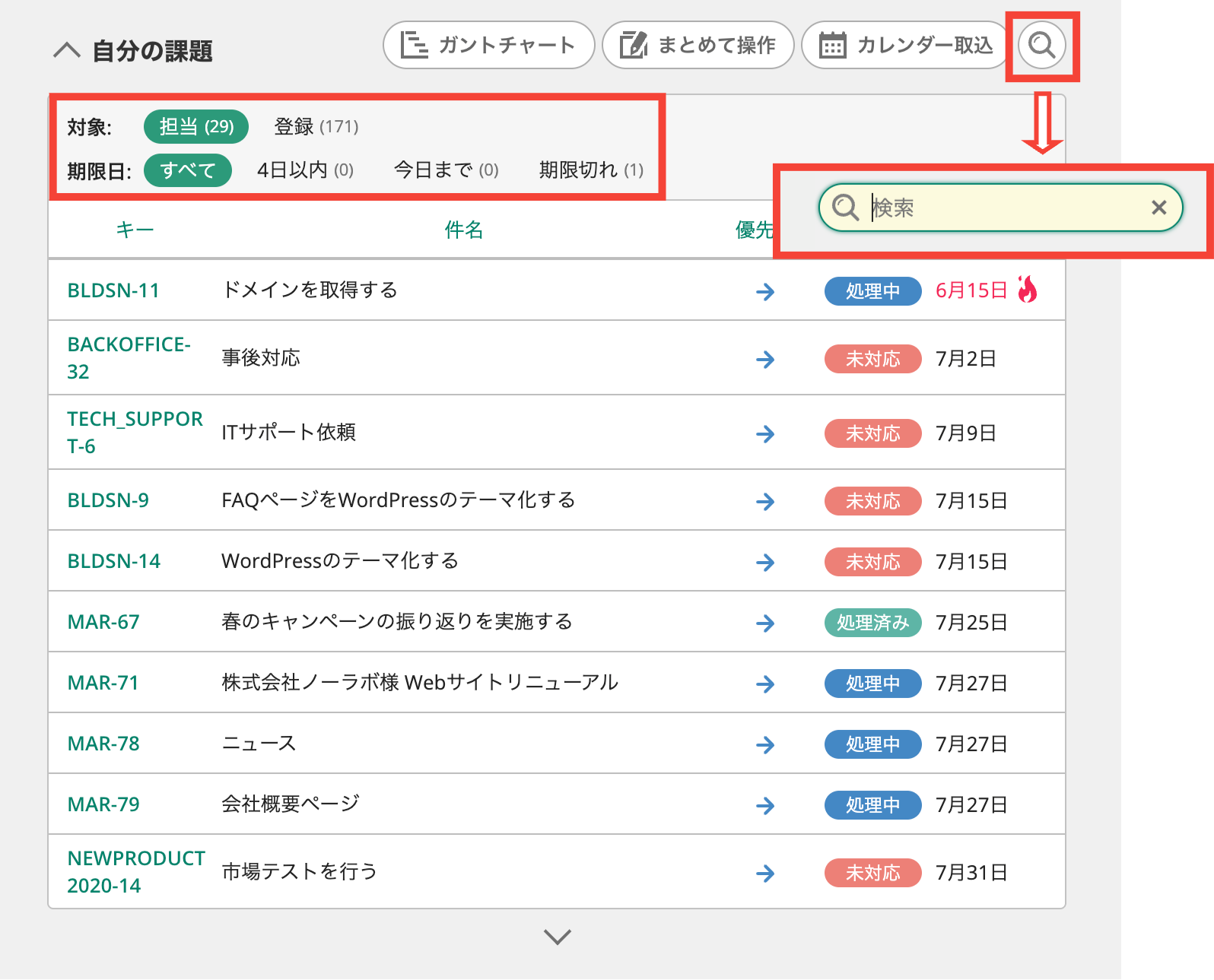Click the title 事後対応

pyautogui.click(x=261, y=357)
